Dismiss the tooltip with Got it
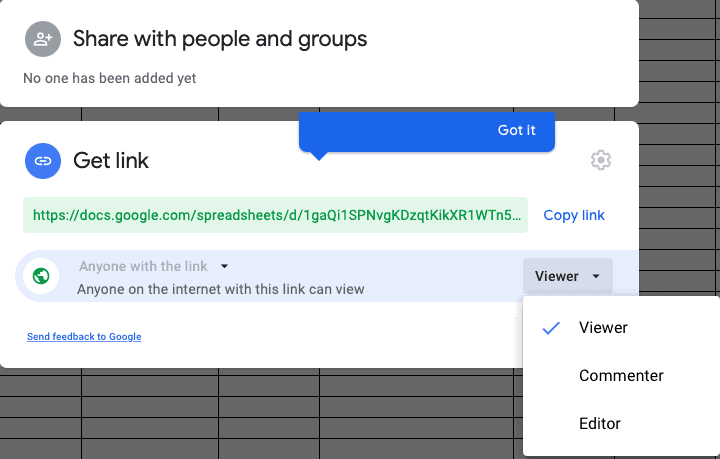 [x=517, y=130]
